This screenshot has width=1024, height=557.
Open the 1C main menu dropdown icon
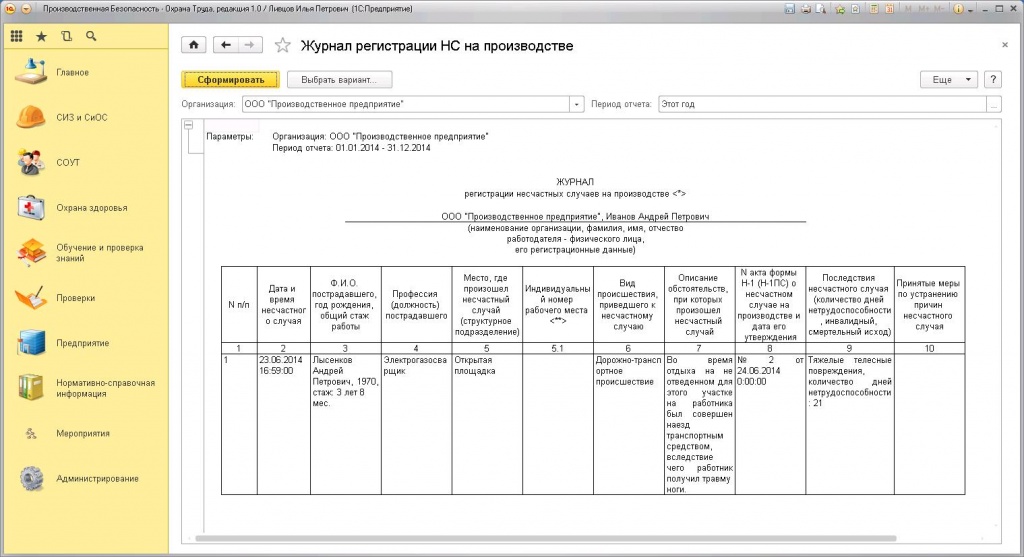[26, 9]
